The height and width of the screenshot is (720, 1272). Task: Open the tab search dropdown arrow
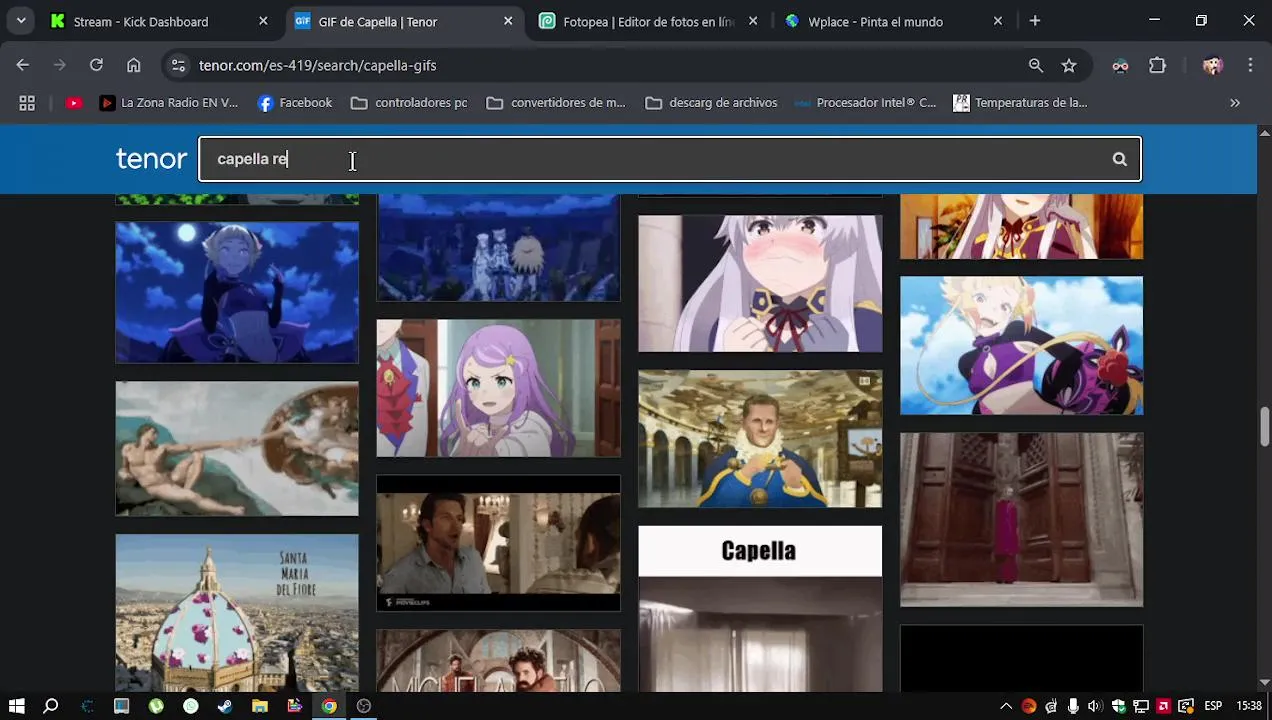click(x=21, y=21)
